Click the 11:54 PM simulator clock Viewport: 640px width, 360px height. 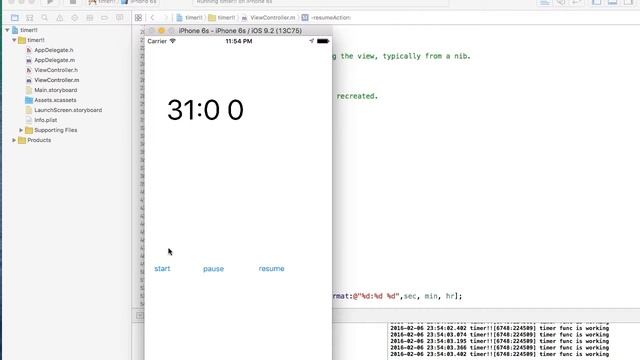[x=239, y=41]
